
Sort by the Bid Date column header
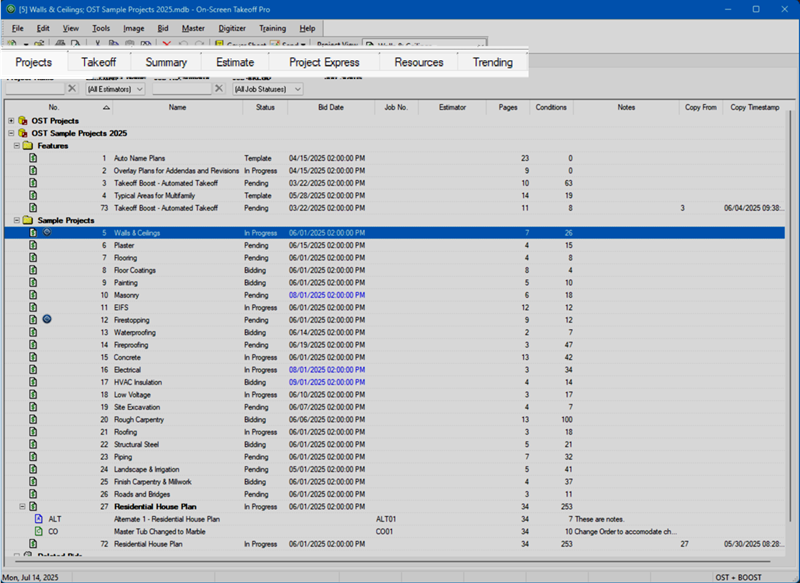(331, 107)
